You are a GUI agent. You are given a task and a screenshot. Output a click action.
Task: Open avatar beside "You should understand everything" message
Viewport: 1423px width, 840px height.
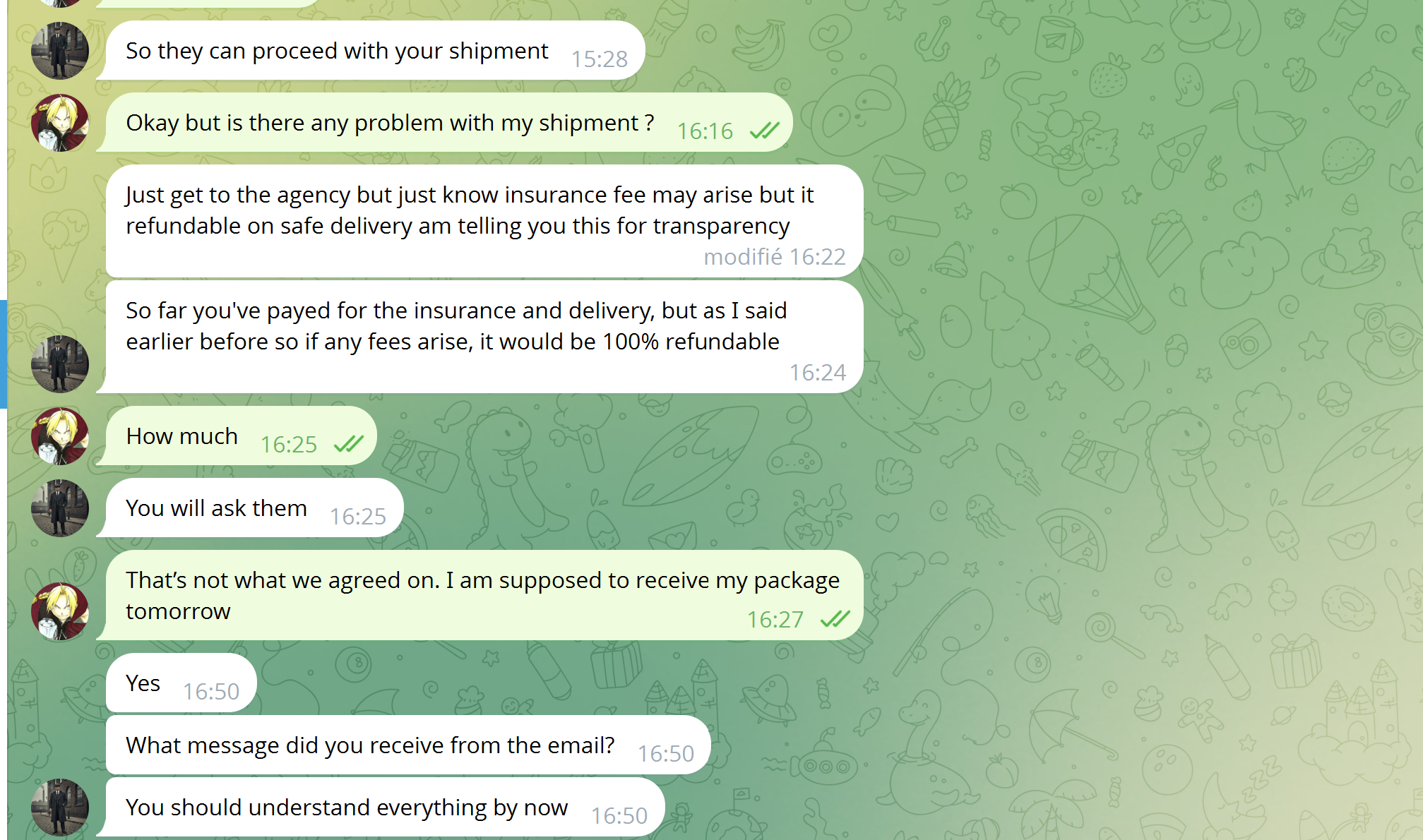tap(60, 808)
